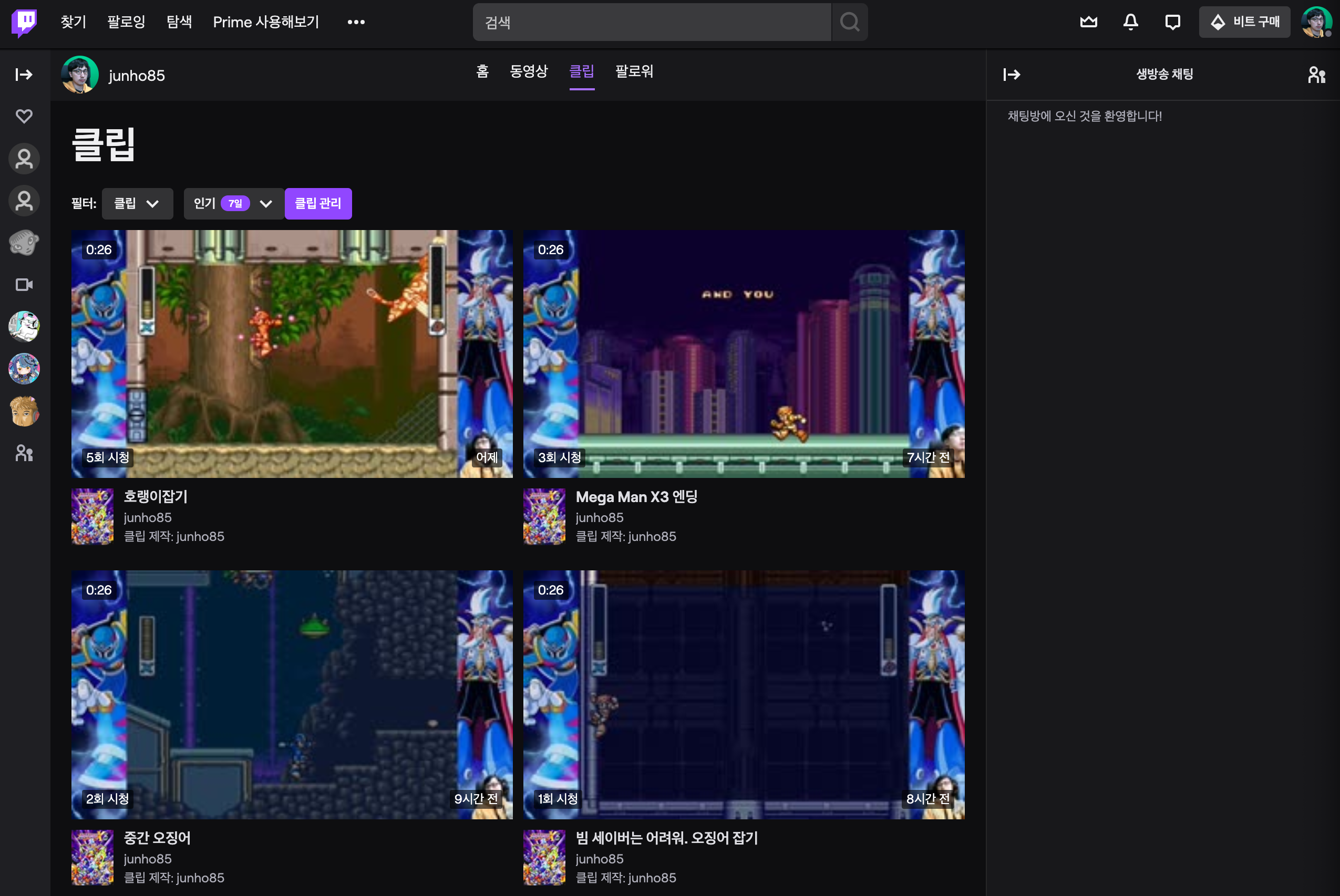This screenshot has height=896, width=1340.
Task: Open the notifications bell
Action: pyautogui.click(x=1130, y=22)
